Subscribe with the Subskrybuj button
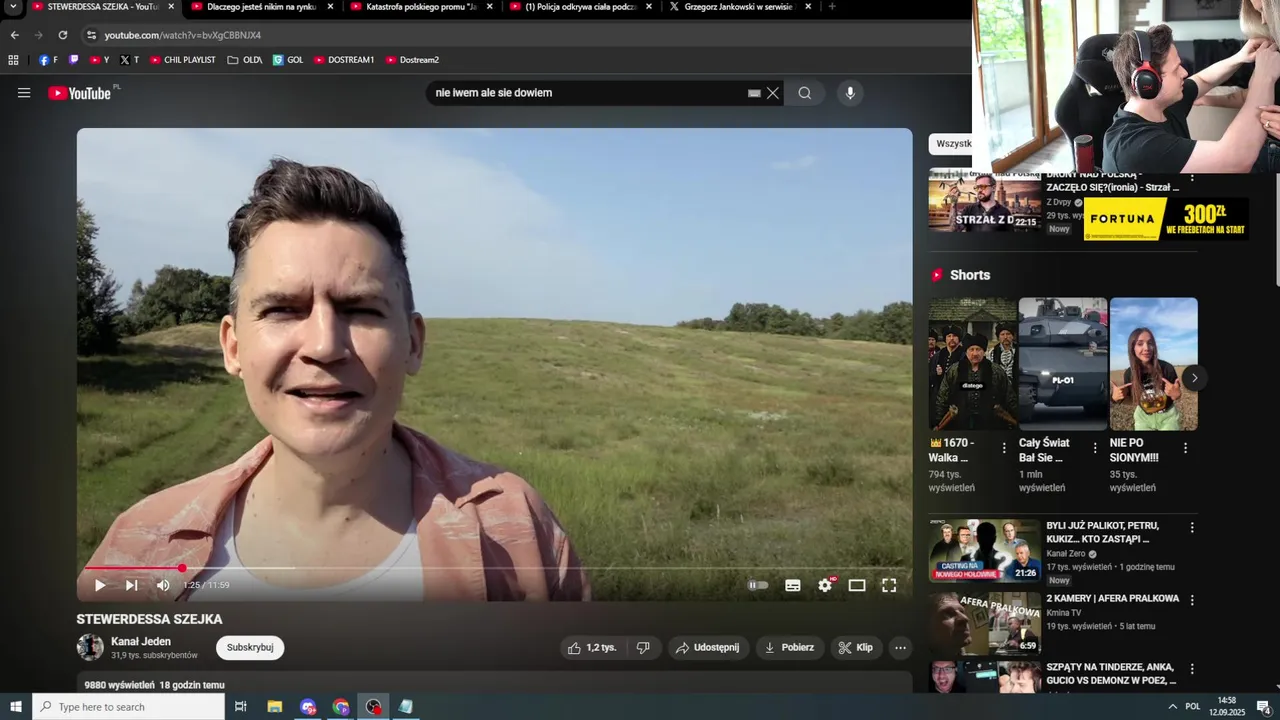The height and width of the screenshot is (720, 1280). click(x=250, y=647)
